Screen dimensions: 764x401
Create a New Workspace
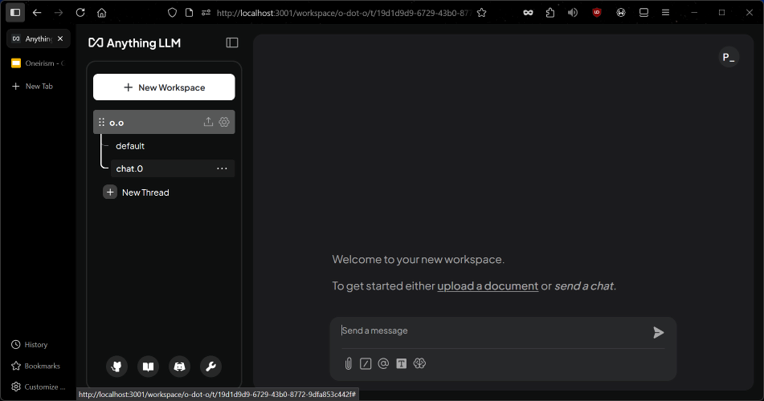point(164,87)
